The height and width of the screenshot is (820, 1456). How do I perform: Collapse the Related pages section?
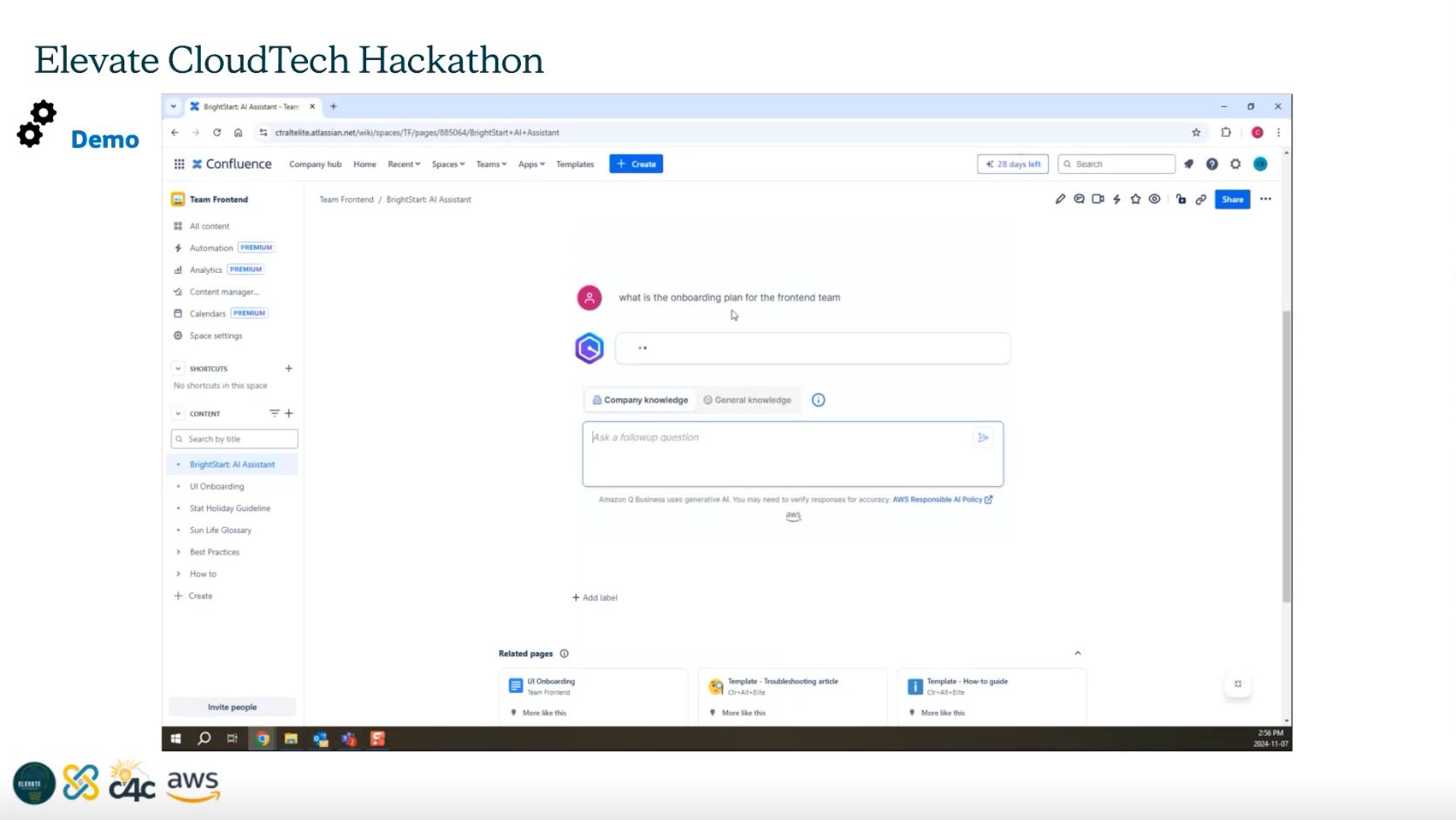coord(1078,653)
